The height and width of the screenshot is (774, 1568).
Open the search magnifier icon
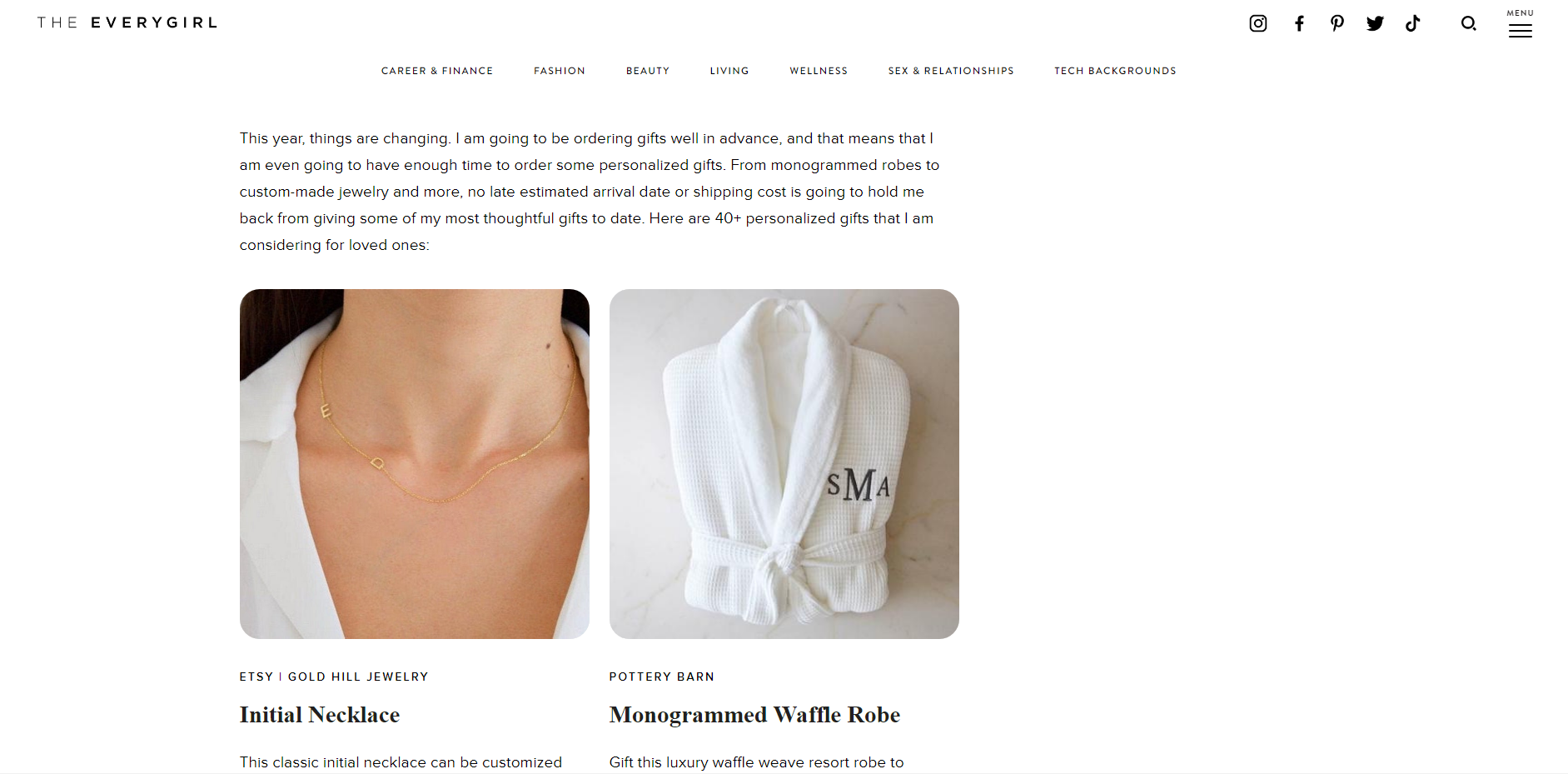click(1469, 23)
